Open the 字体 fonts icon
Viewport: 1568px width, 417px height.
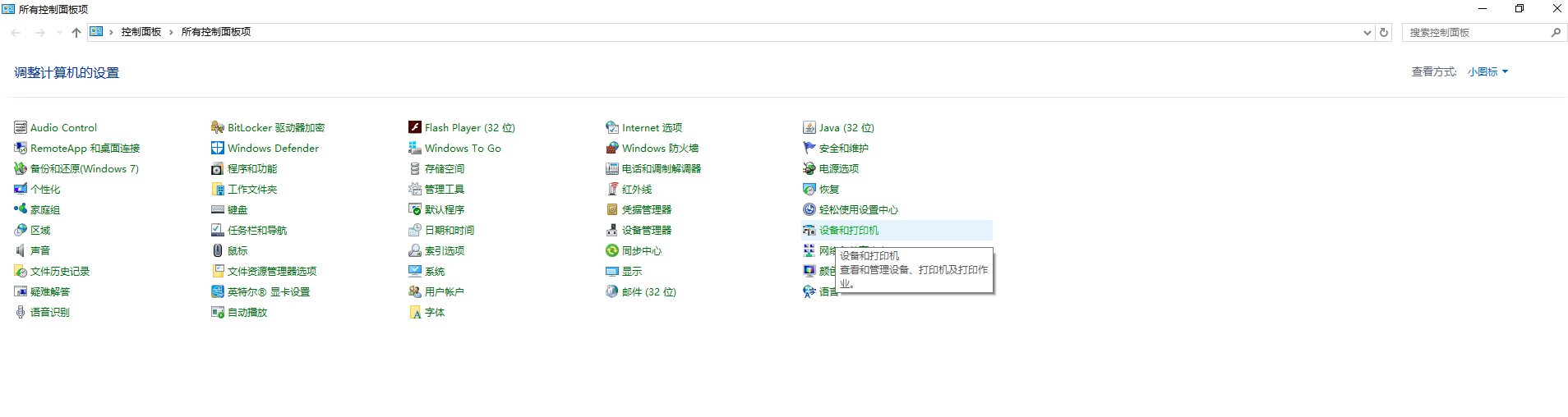click(x=415, y=312)
